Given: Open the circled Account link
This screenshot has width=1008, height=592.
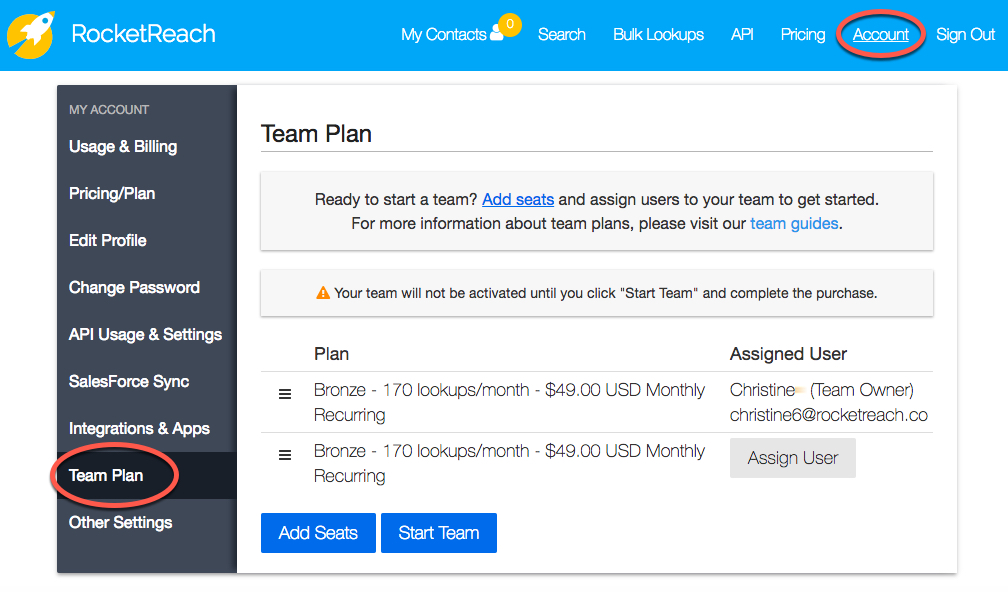Looking at the screenshot, I should 881,35.
